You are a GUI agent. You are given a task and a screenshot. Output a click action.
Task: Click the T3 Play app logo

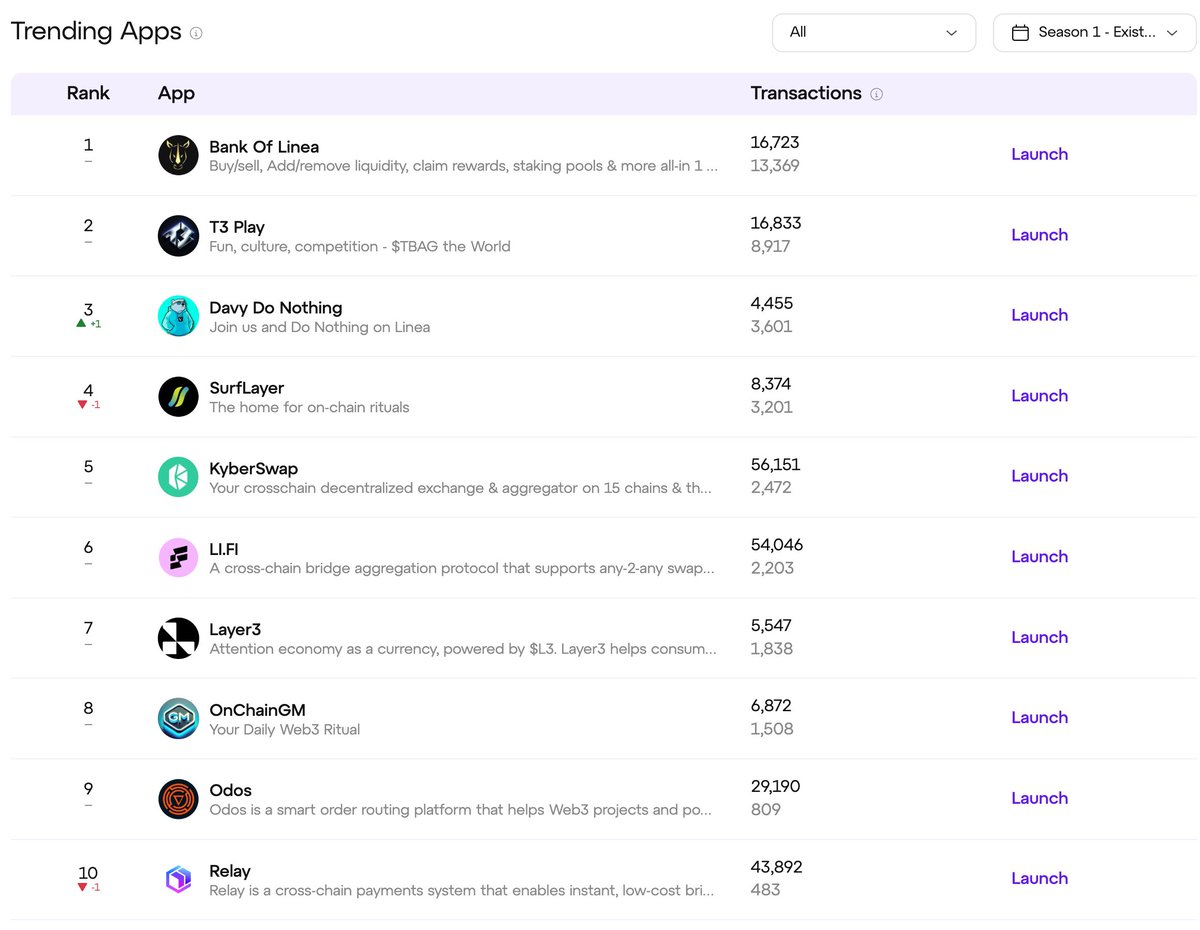pyautogui.click(x=178, y=235)
